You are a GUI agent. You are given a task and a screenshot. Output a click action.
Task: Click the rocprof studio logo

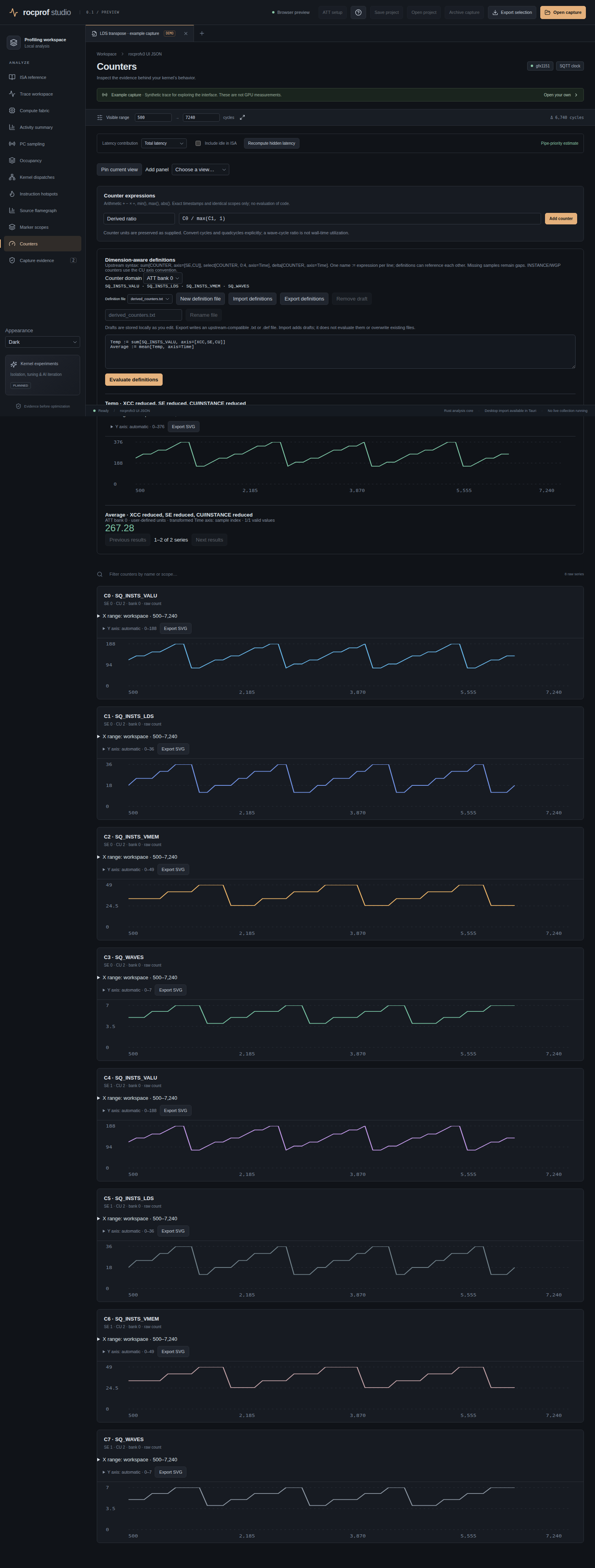tap(40, 12)
